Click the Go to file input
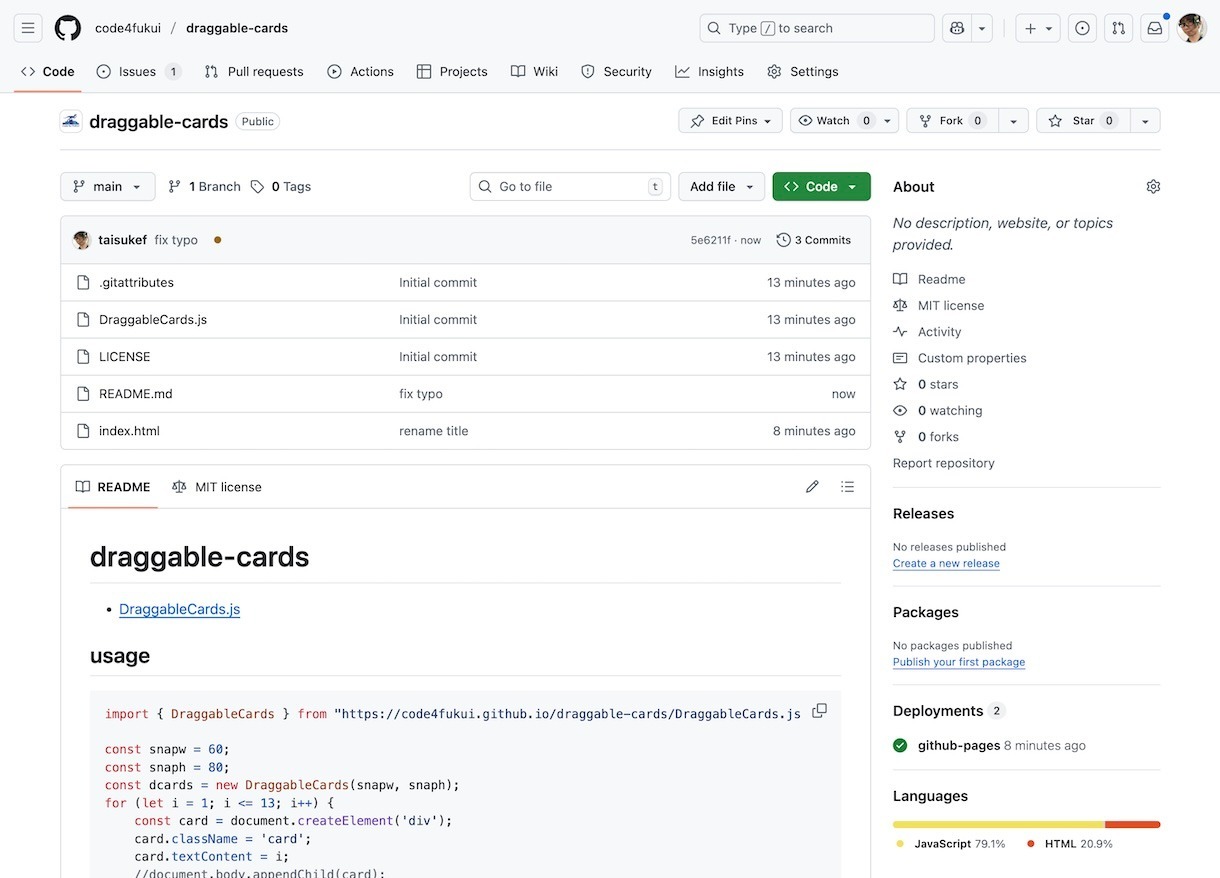Screen dimensions: 1220x878 570,187
